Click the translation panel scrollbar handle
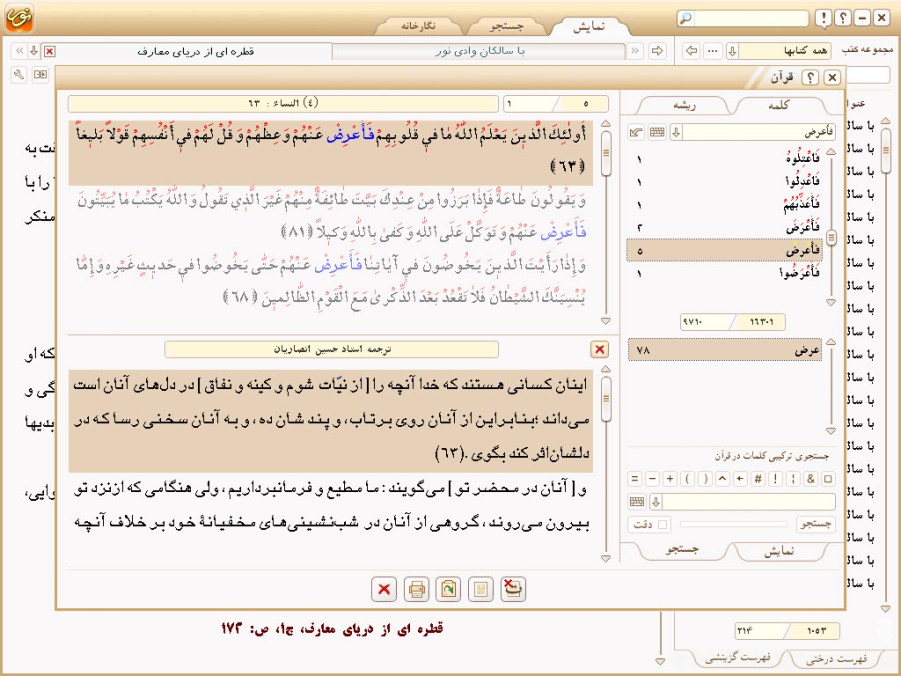The height and width of the screenshot is (676, 901). pos(606,399)
